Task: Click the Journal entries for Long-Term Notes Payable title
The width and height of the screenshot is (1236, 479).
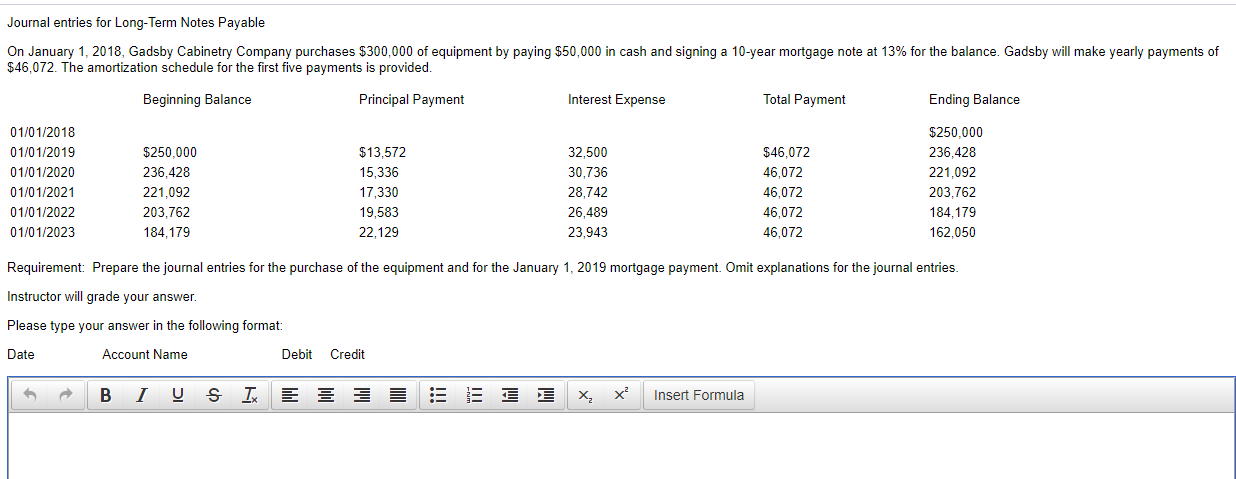Action: 136,22
